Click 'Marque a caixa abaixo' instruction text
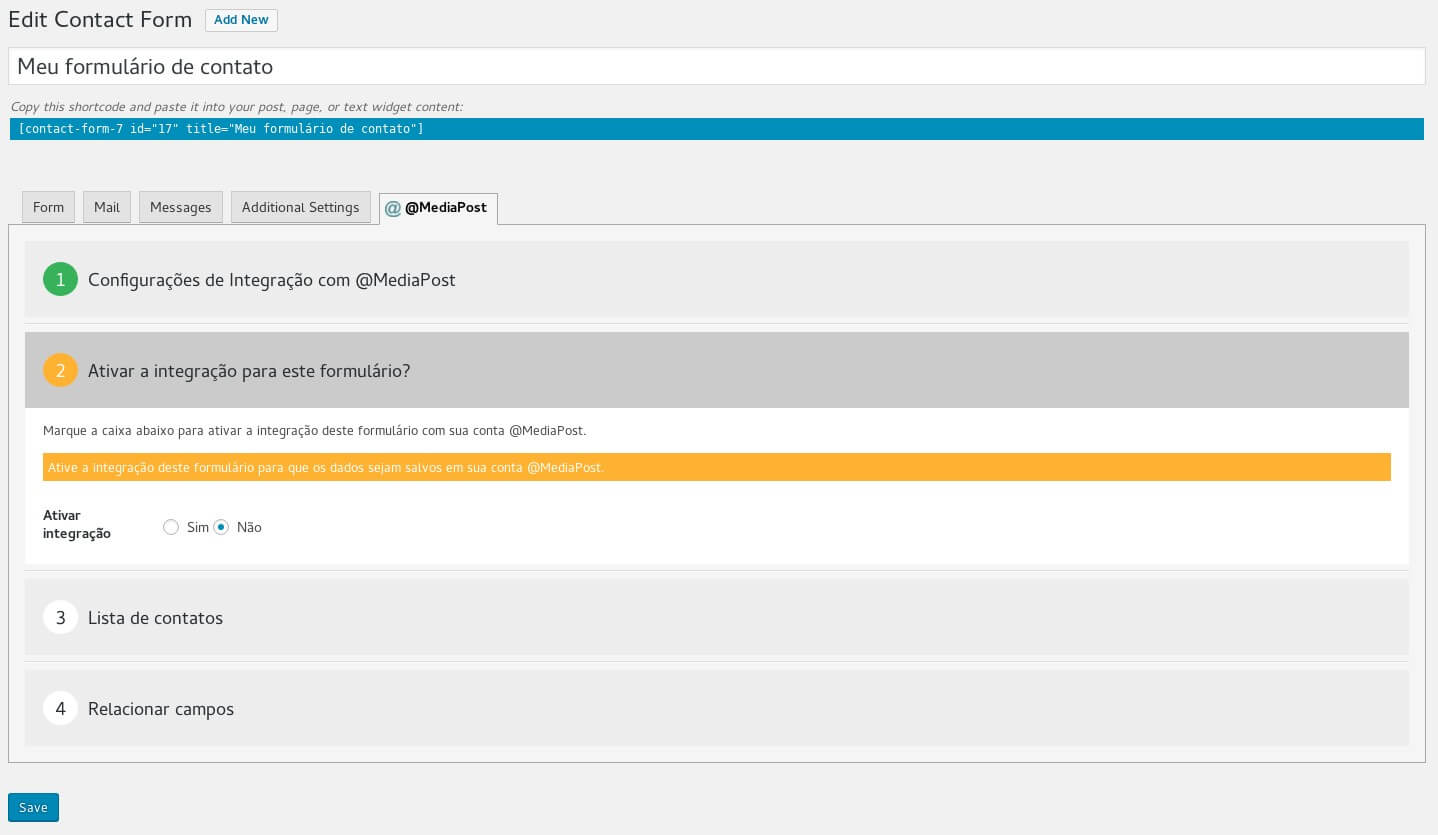The image size is (1438, 835). [x=314, y=431]
